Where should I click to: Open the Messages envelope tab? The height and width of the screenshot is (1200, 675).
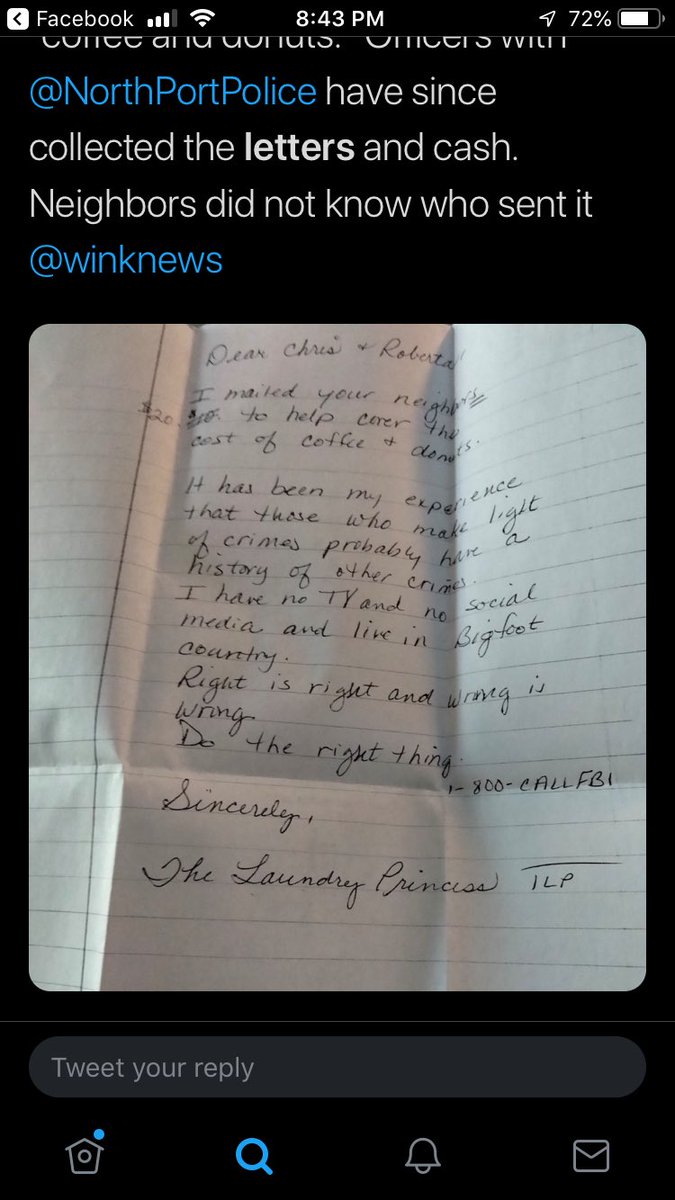pos(591,1157)
